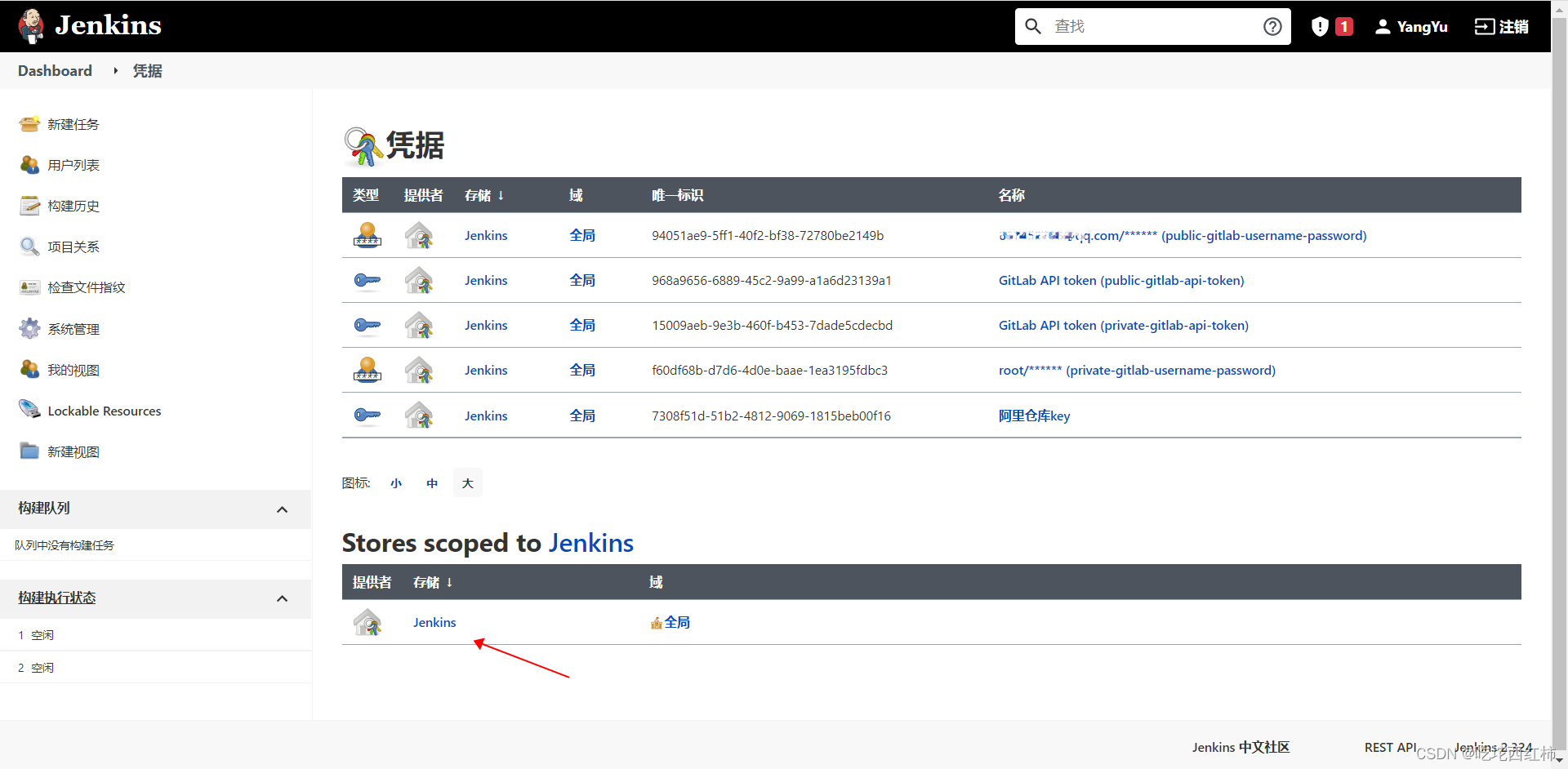The width and height of the screenshot is (1568, 769).
Task: Click the 查找 search input field
Action: pyautogui.click(x=1153, y=26)
